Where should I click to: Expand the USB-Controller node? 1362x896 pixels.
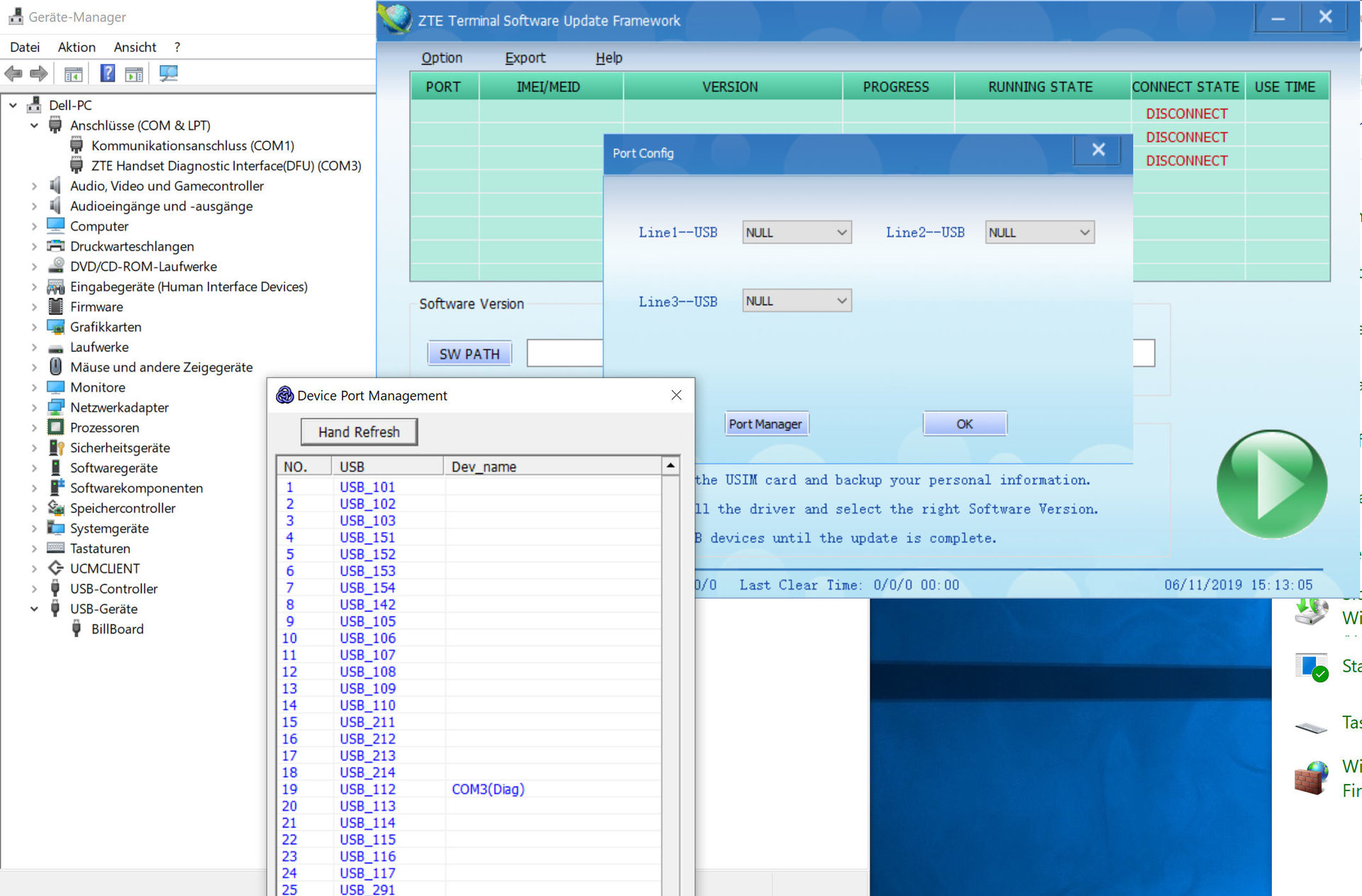click(34, 589)
